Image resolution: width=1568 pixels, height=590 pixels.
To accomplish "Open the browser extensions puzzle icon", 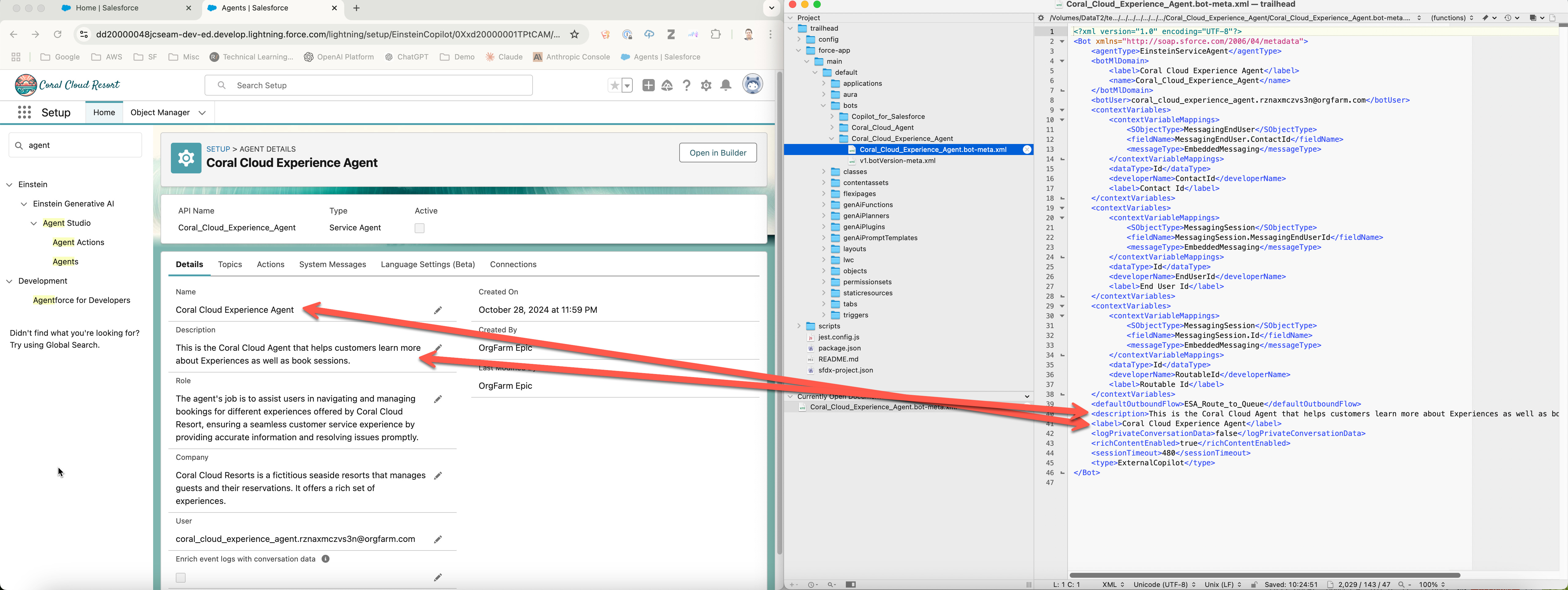I will 716,34.
